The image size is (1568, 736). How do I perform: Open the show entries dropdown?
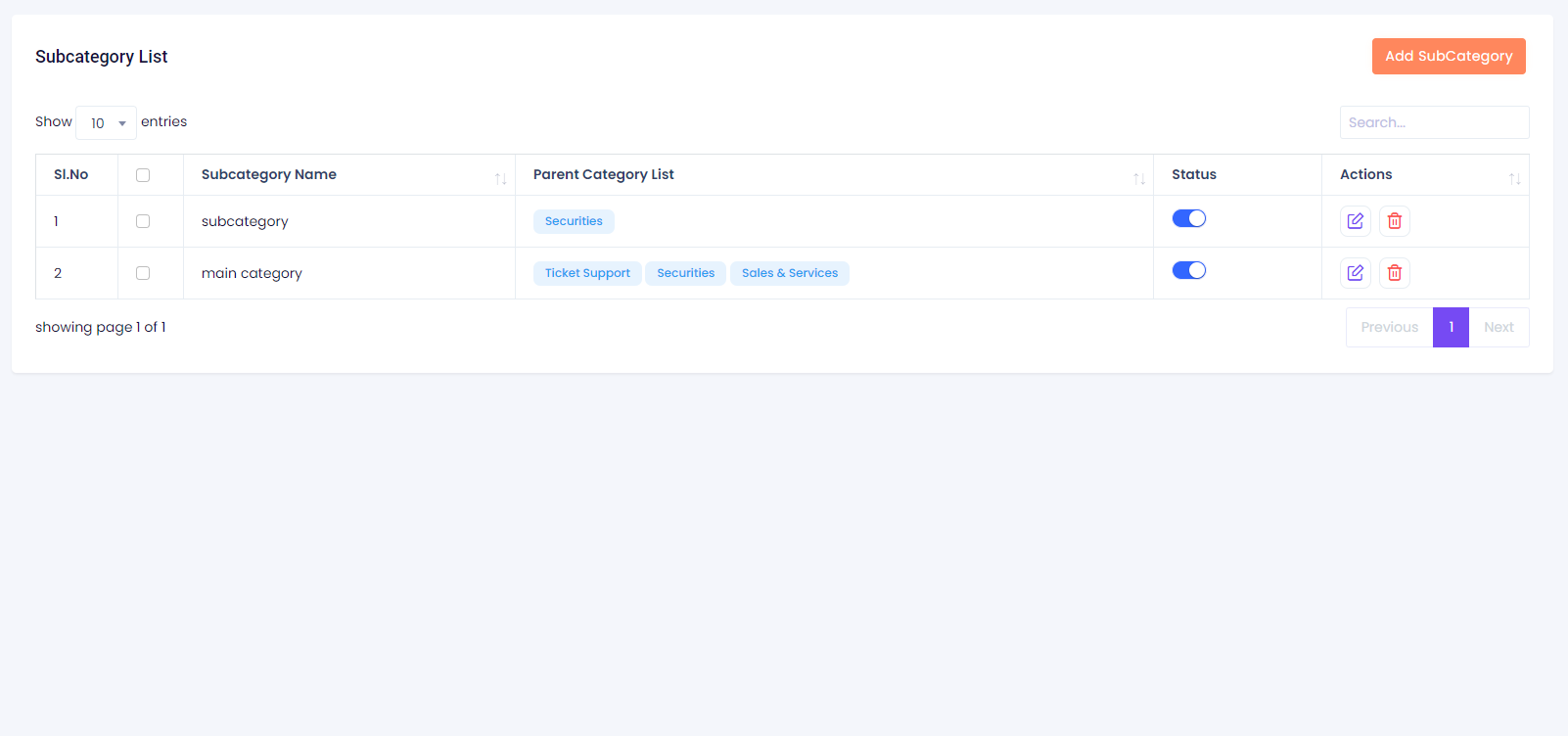[x=106, y=123]
